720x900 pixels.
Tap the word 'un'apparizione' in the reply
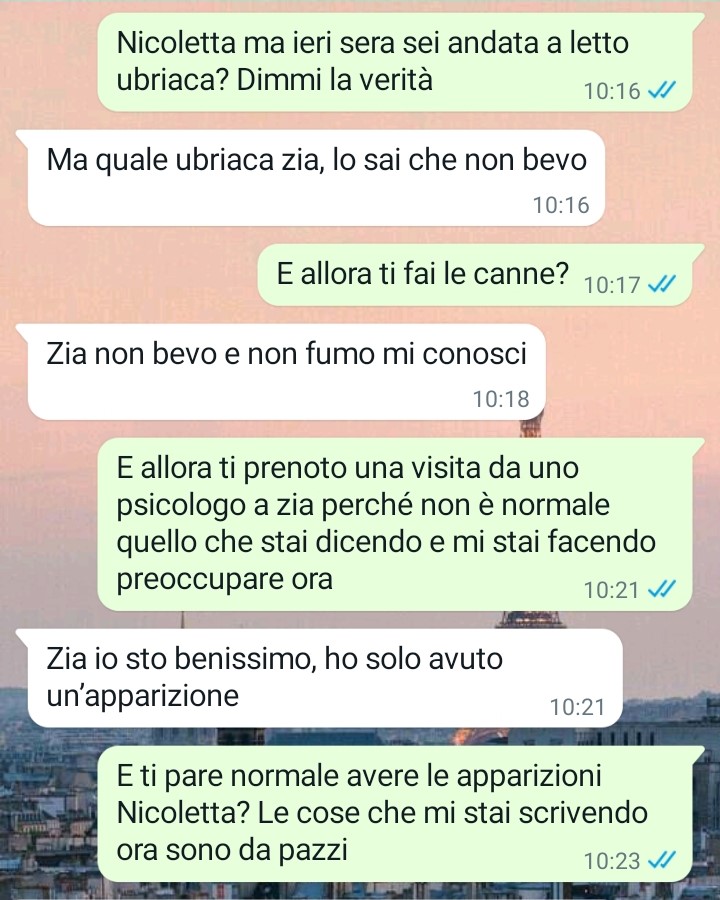point(142,697)
